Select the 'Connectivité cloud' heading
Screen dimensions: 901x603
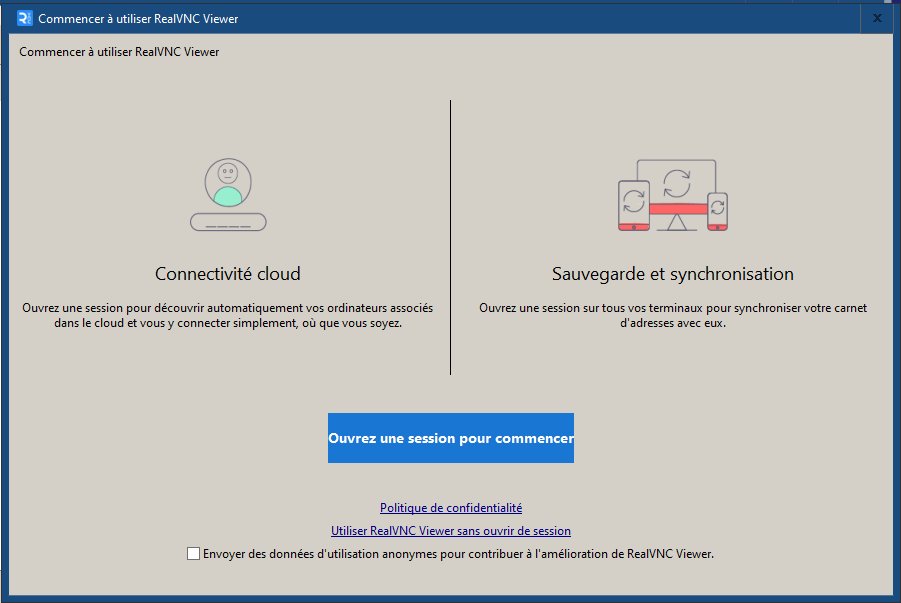click(x=228, y=274)
